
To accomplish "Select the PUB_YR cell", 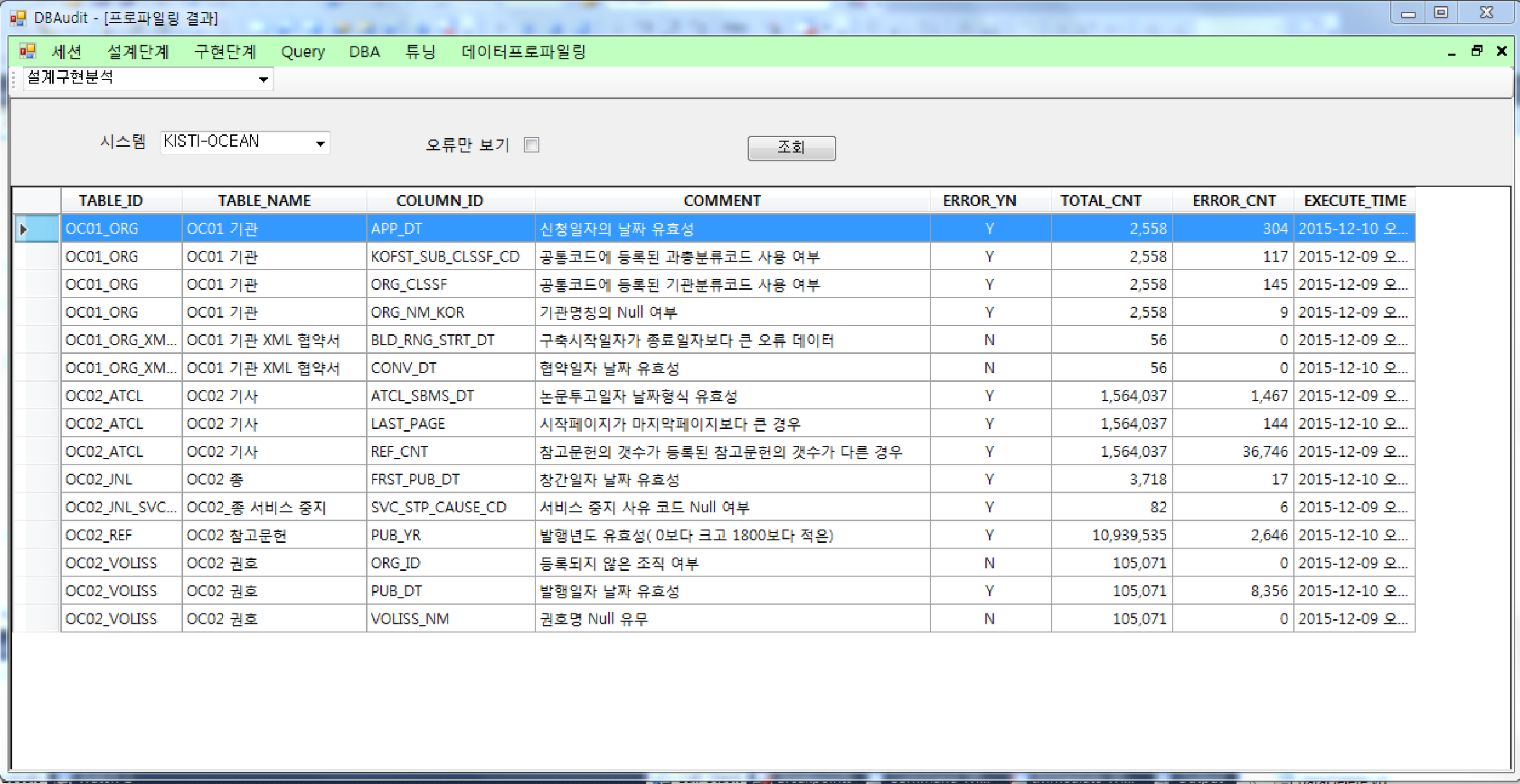I will 450,535.
